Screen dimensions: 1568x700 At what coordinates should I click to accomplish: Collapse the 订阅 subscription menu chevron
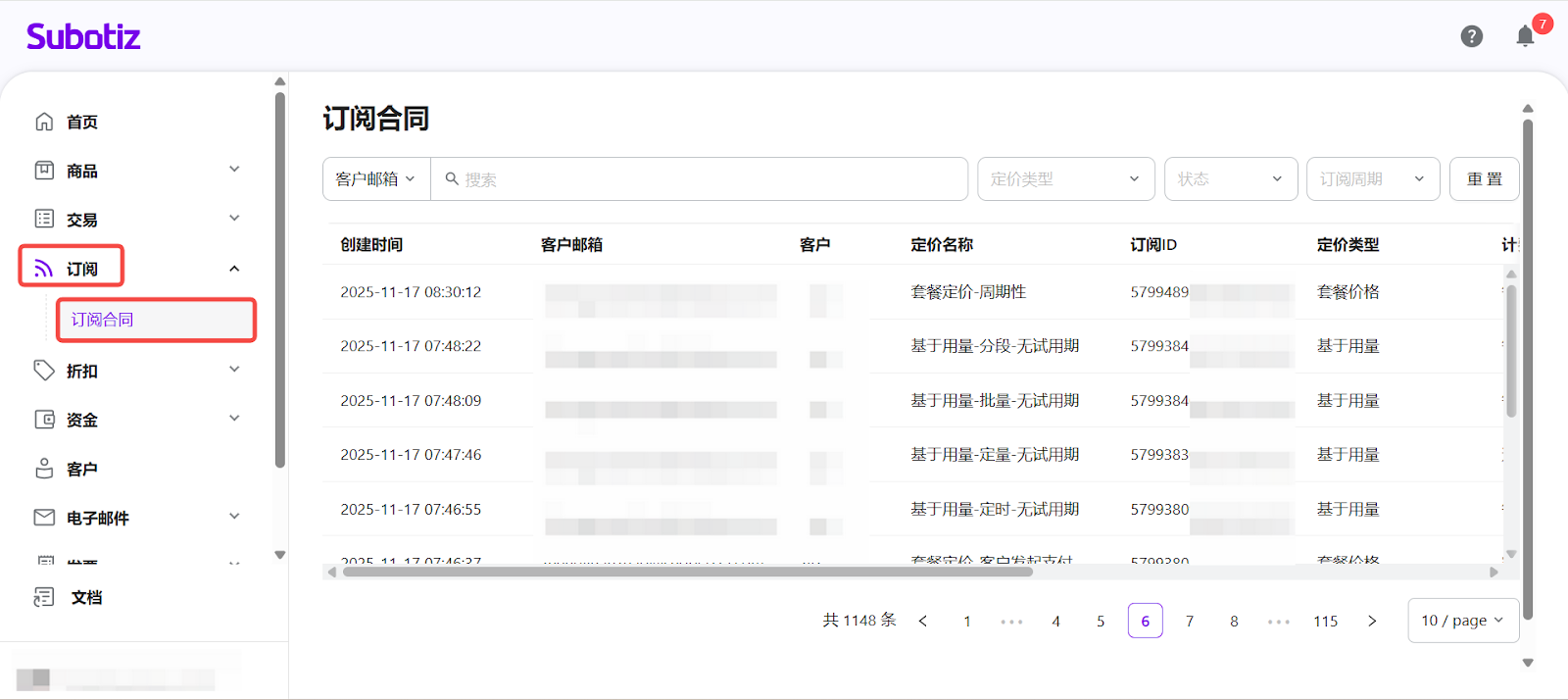point(234,269)
